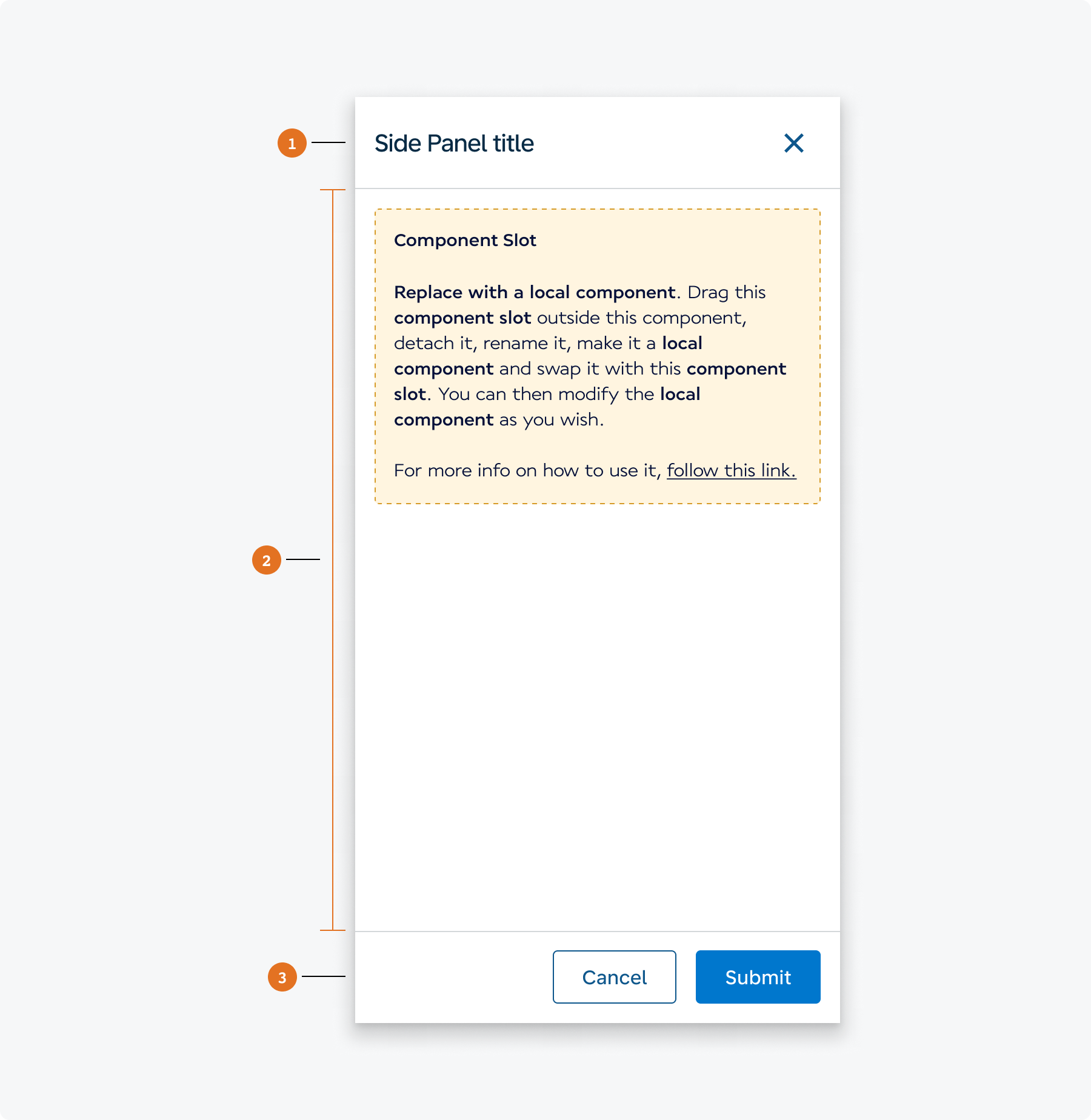Click the connector line beside marker 2
This screenshot has height=1120, width=1091.
click(x=302, y=559)
